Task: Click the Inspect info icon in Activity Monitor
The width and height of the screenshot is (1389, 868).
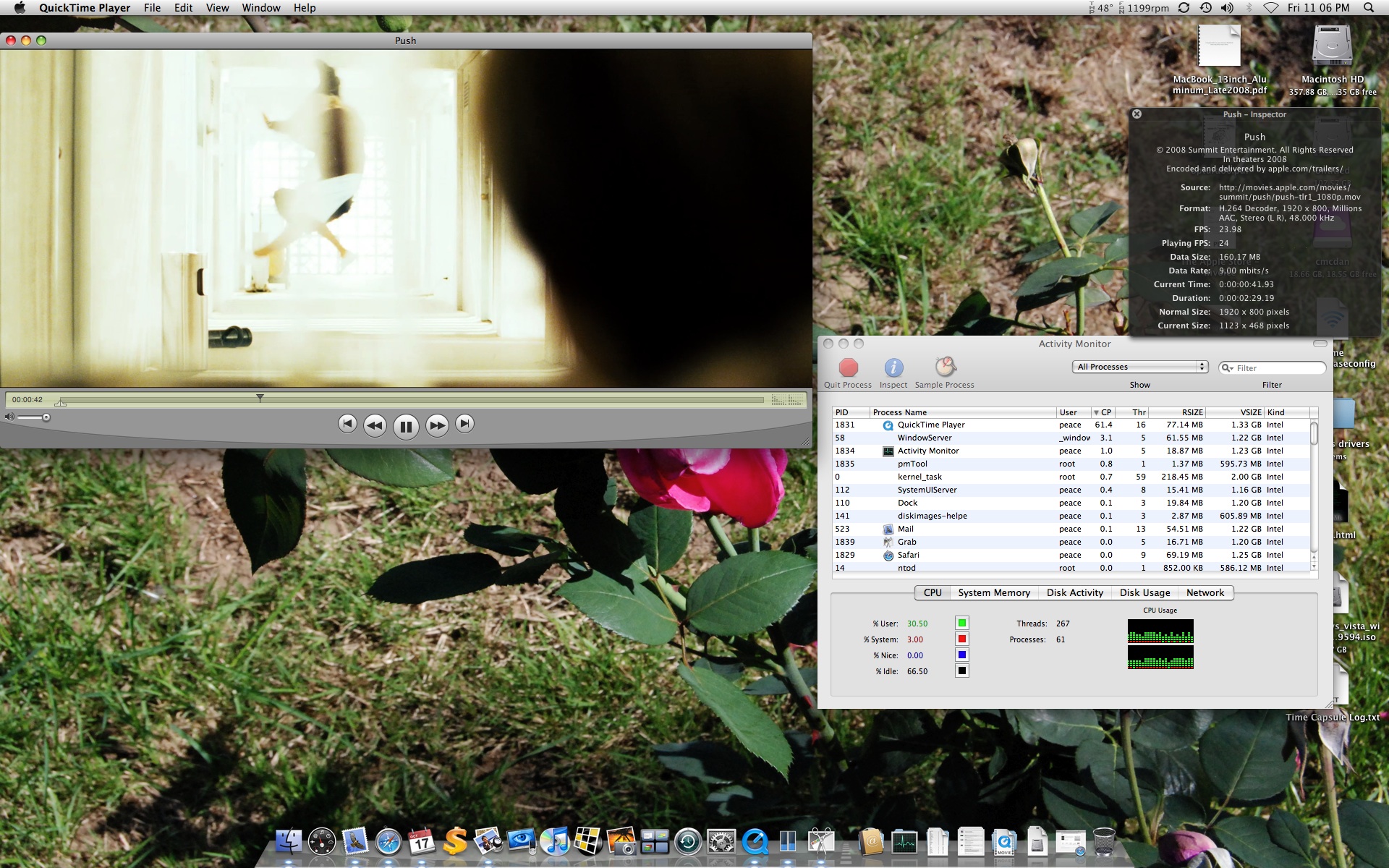Action: pyautogui.click(x=893, y=367)
